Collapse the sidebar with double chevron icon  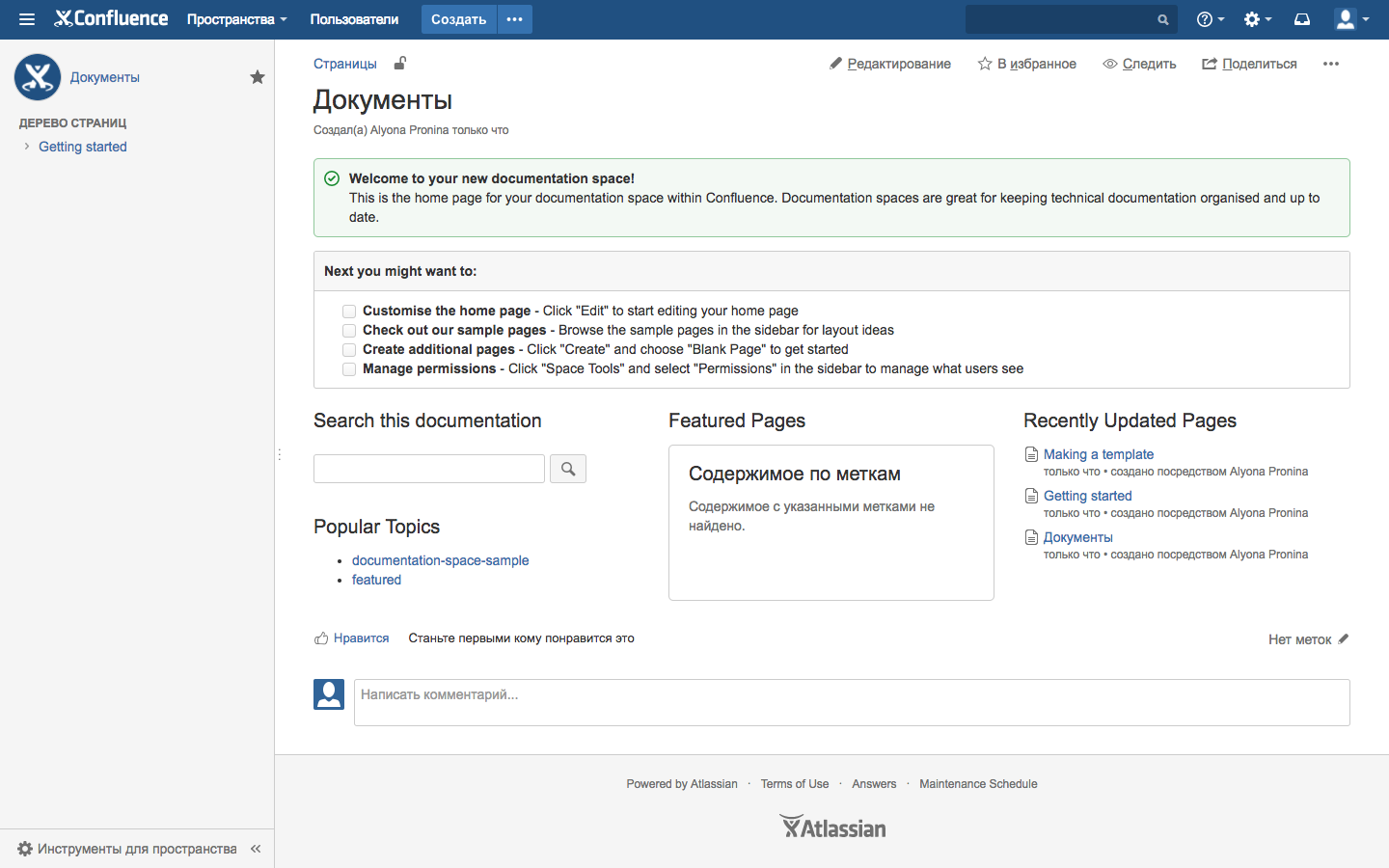[256, 849]
